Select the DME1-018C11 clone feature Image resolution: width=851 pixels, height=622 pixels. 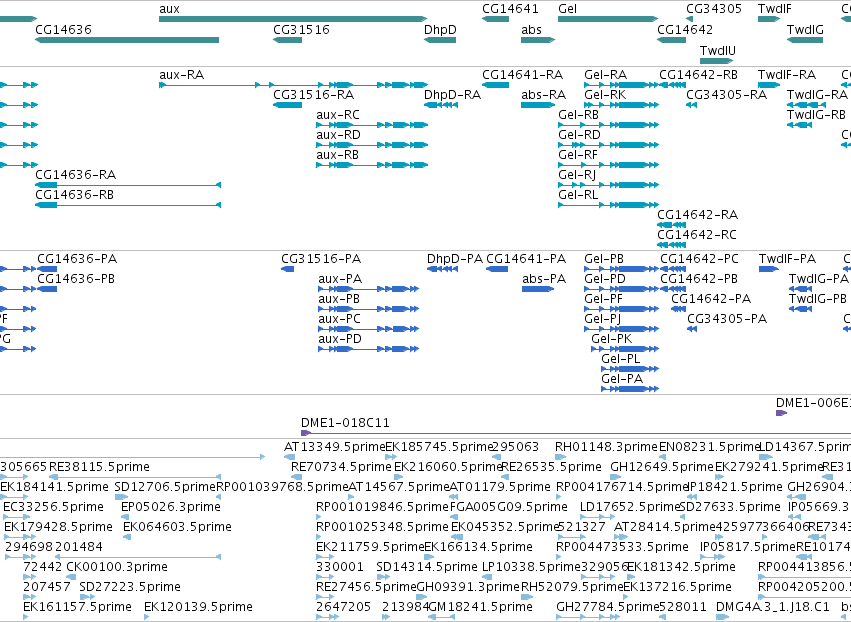[576, 433]
